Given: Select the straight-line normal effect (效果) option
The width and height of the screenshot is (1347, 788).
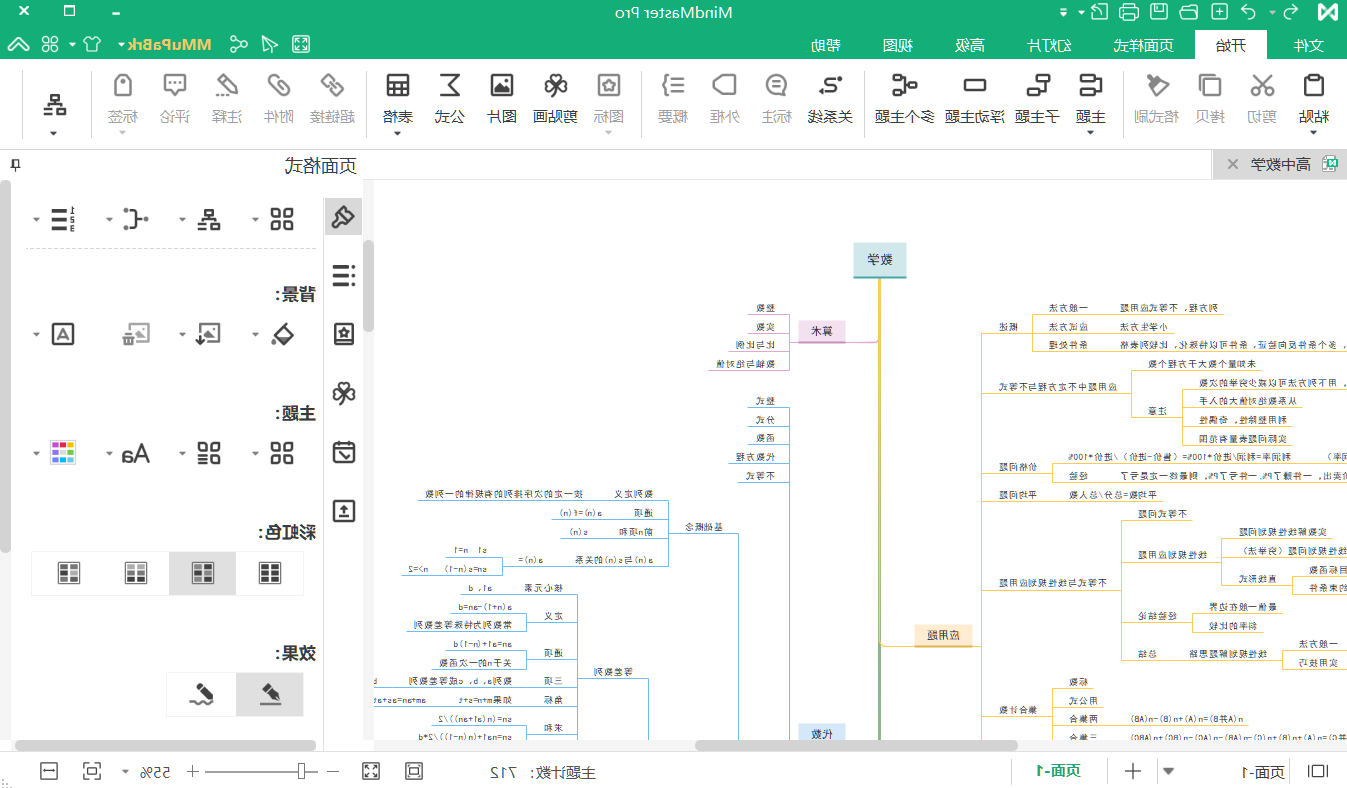Looking at the screenshot, I should coord(270,694).
